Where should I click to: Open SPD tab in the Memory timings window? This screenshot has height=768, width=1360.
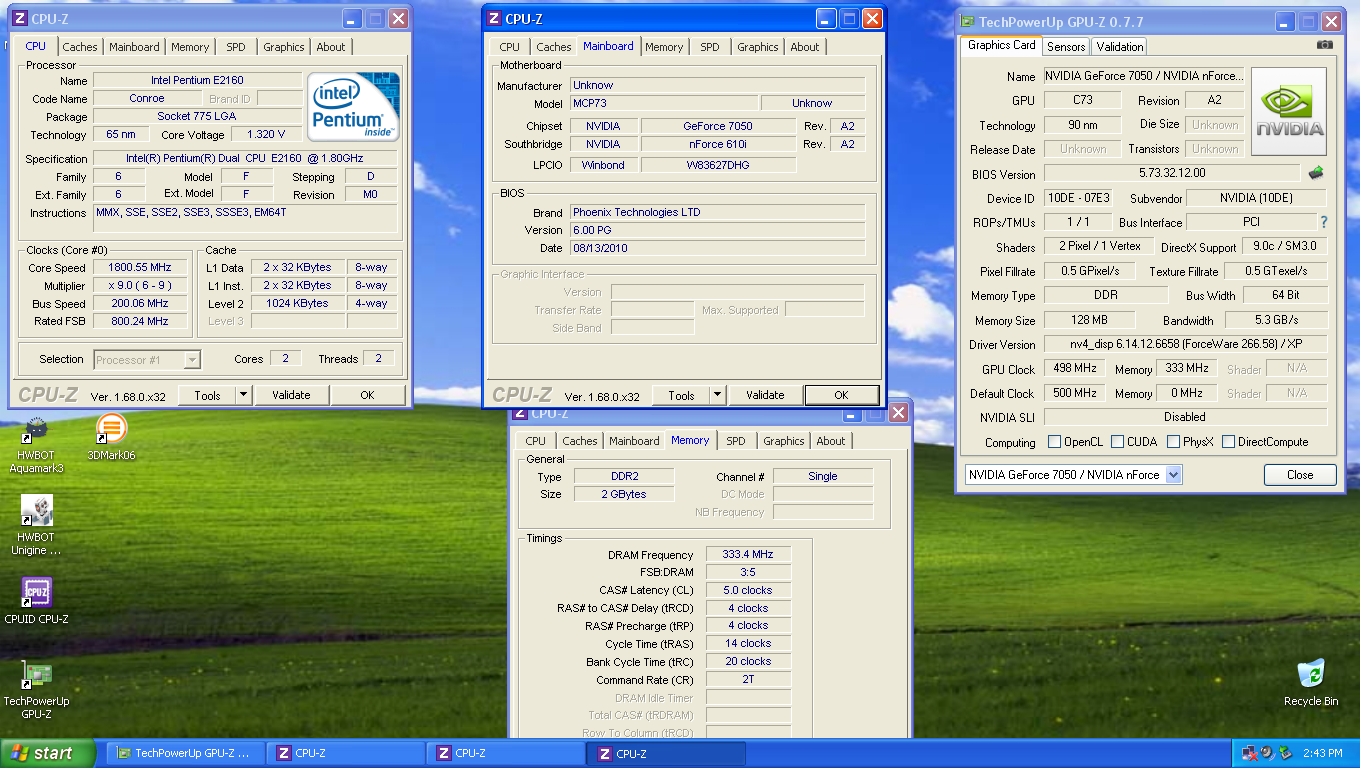click(x=736, y=441)
